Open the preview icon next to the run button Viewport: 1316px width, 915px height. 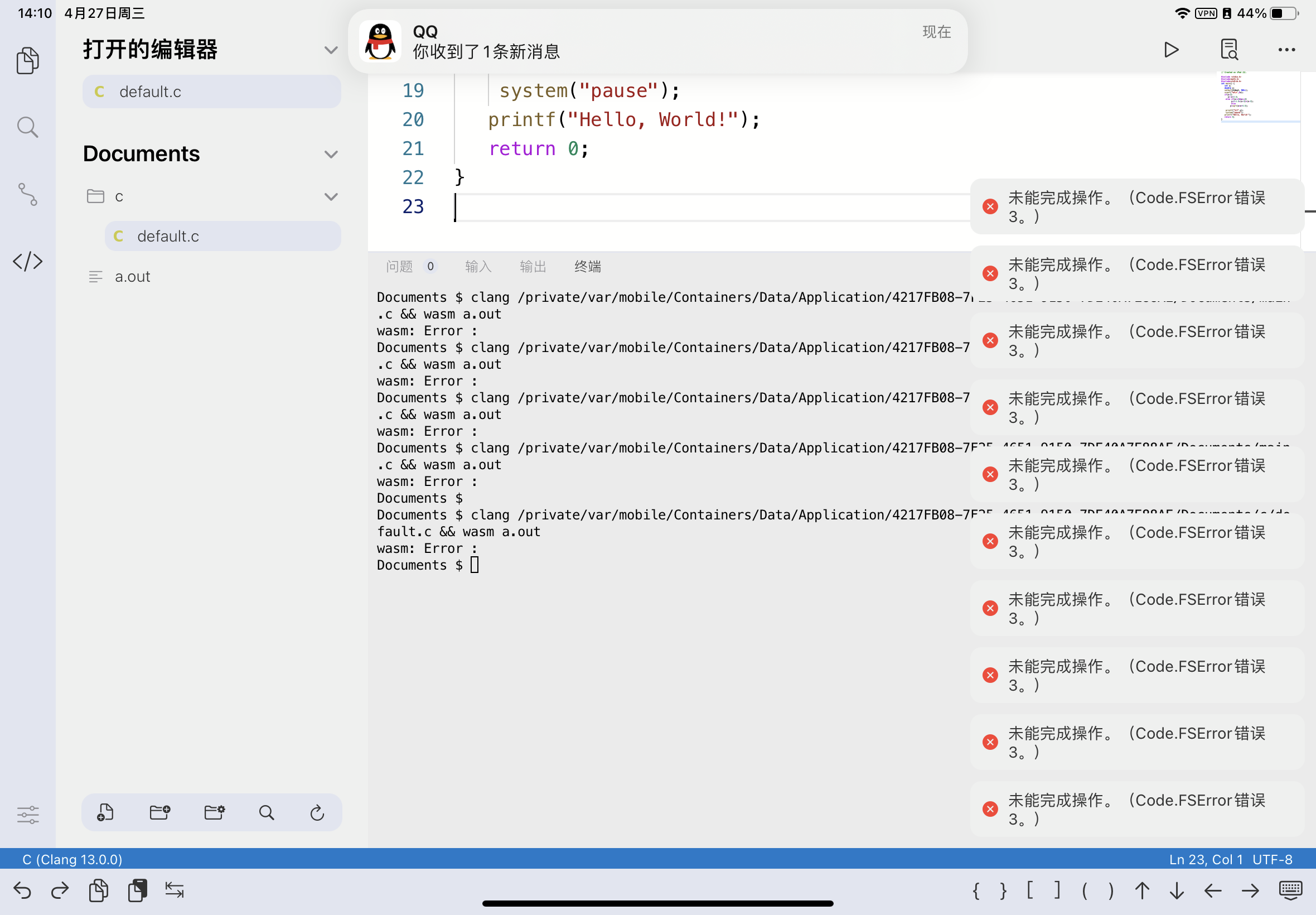coord(1228,50)
